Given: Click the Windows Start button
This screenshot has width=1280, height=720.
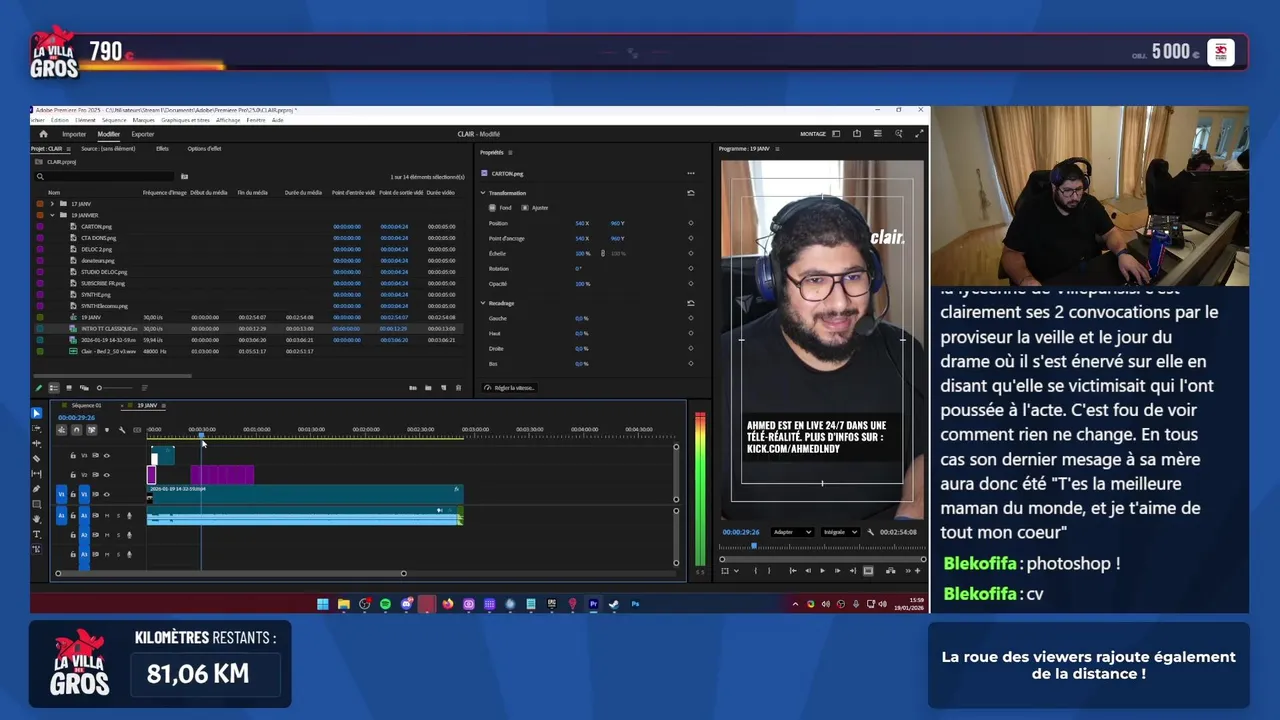Looking at the screenshot, I should pyautogui.click(x=322, y=604).
